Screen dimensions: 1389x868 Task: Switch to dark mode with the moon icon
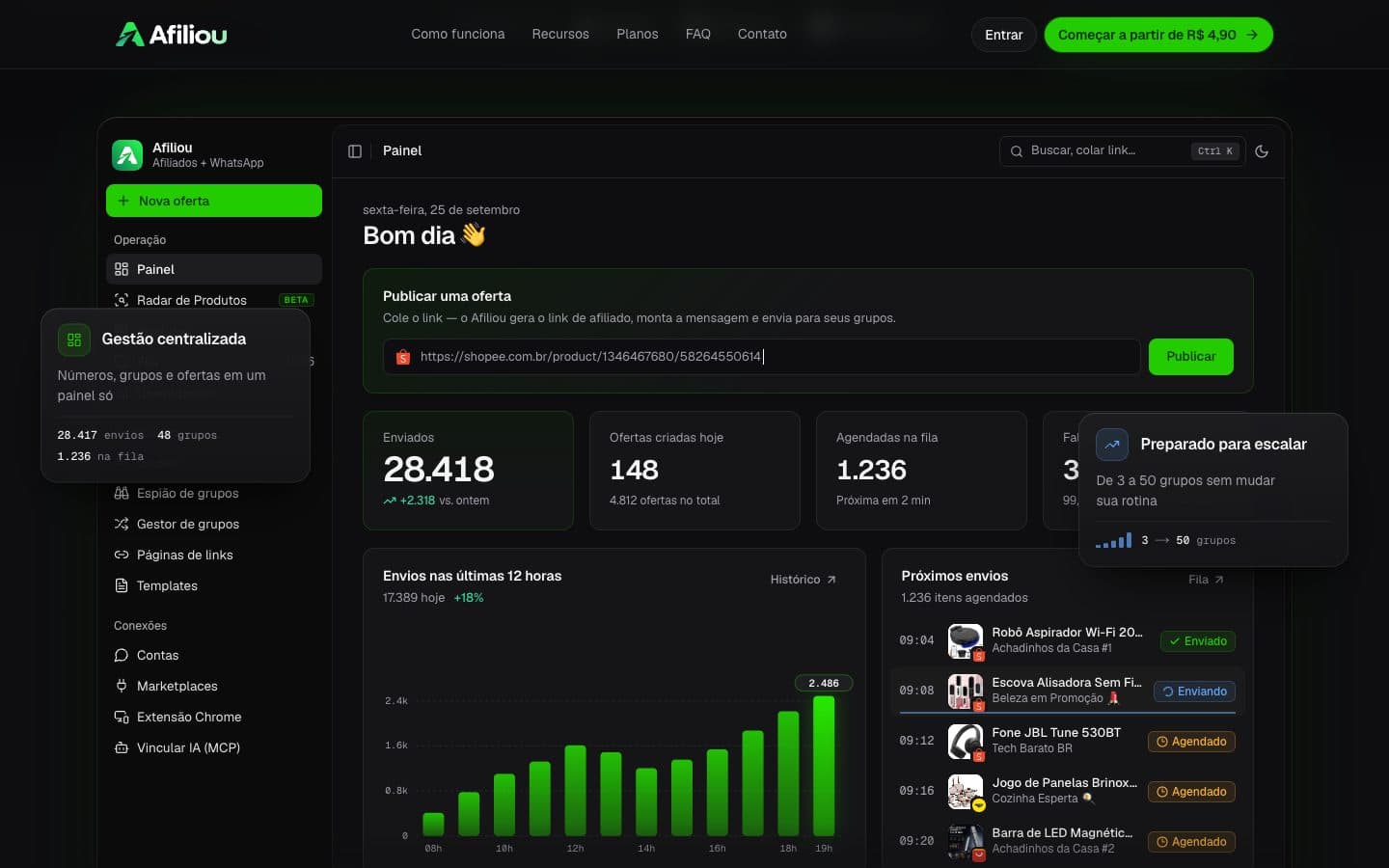coord(1262,151)
